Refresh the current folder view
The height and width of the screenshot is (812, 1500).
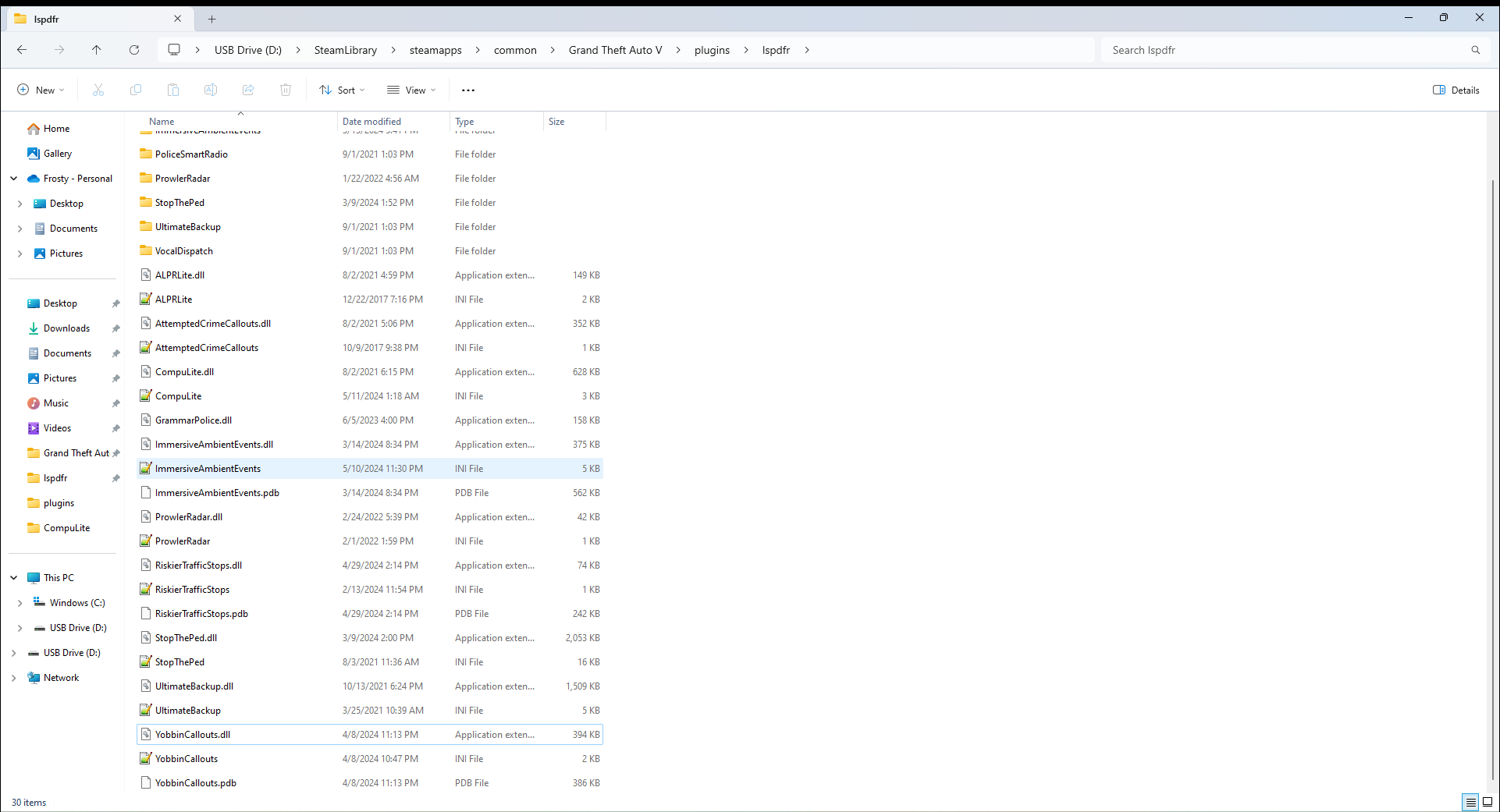[134, 50]
